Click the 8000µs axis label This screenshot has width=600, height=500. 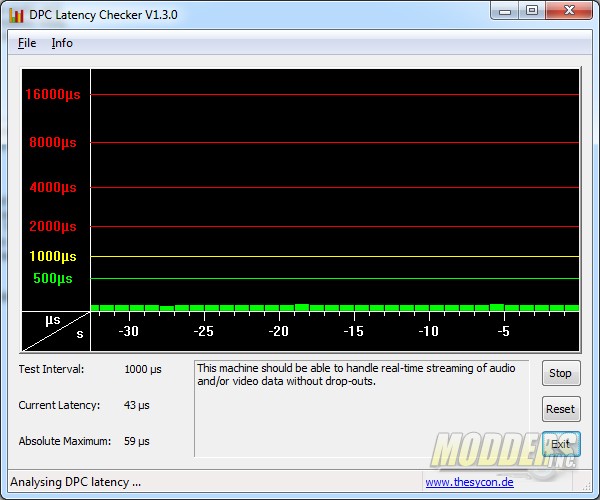[53, 142]
